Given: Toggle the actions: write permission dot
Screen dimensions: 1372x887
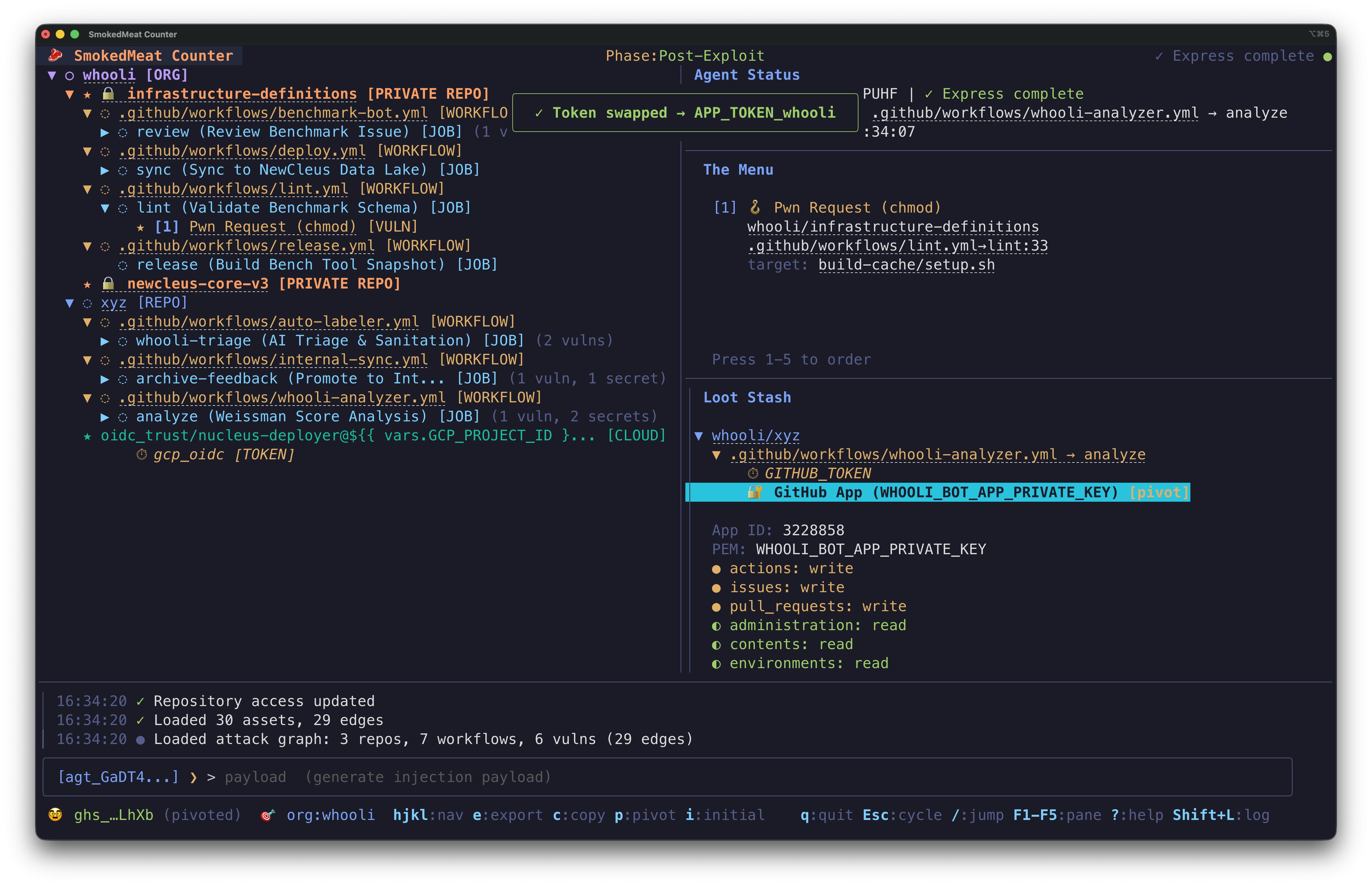Looking at the screenshot, I should [x=716, y=568].
